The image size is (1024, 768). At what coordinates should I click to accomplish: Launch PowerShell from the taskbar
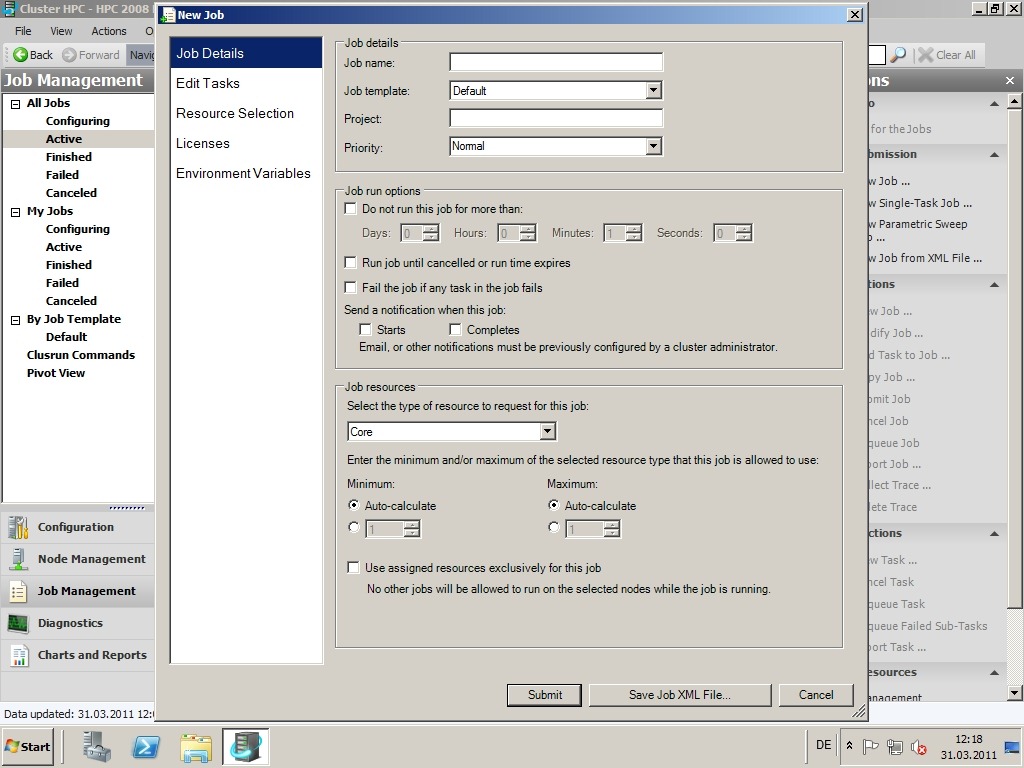pyautogui.click(x=146, y=746)
